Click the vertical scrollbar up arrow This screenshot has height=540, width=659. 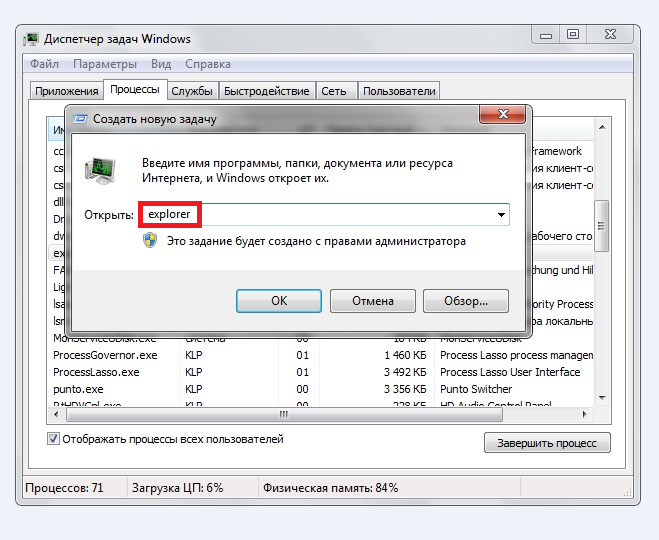(602, 127)
